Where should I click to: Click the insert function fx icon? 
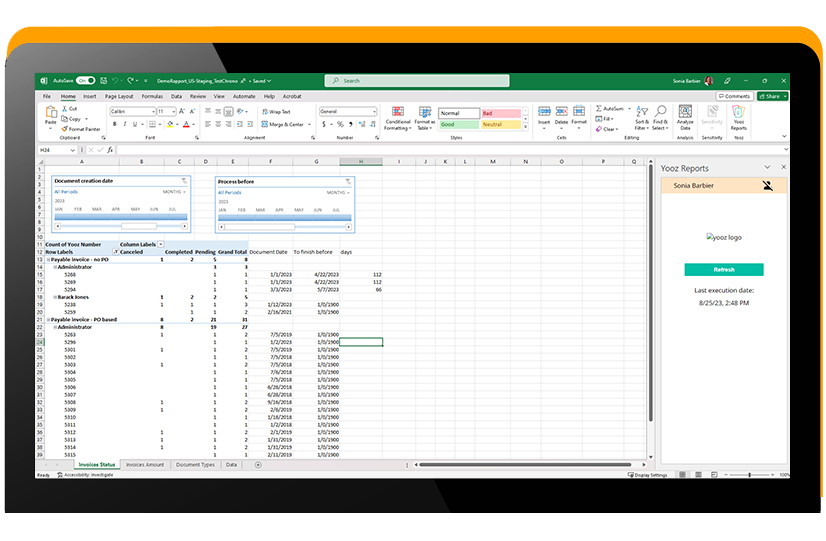coord(110,150)
